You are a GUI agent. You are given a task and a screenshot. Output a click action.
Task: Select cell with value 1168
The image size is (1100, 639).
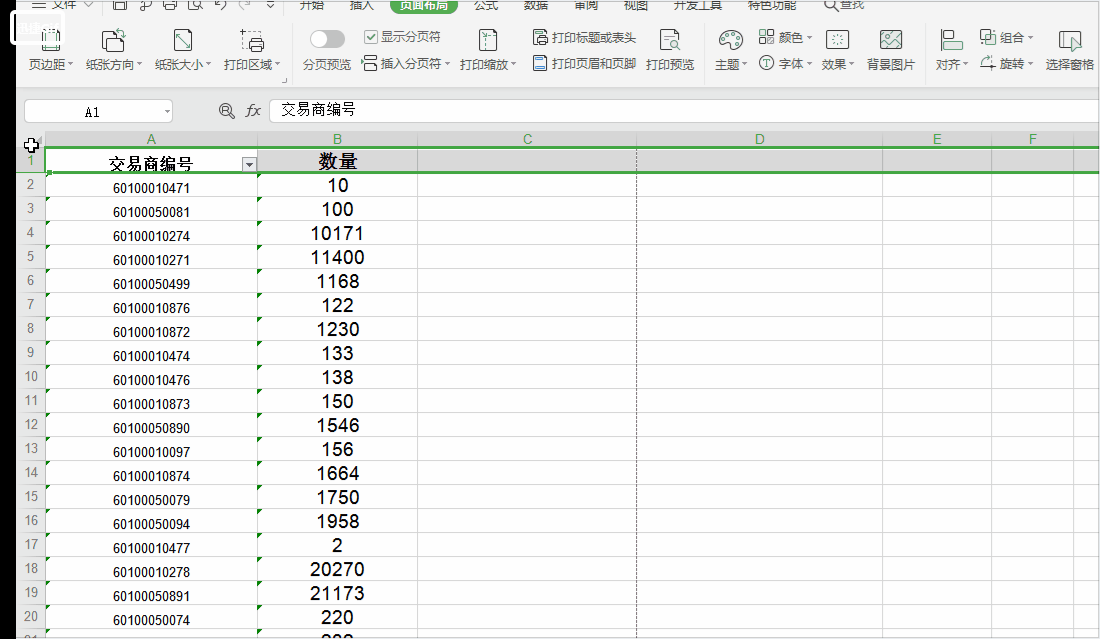[x=337, y=281]
